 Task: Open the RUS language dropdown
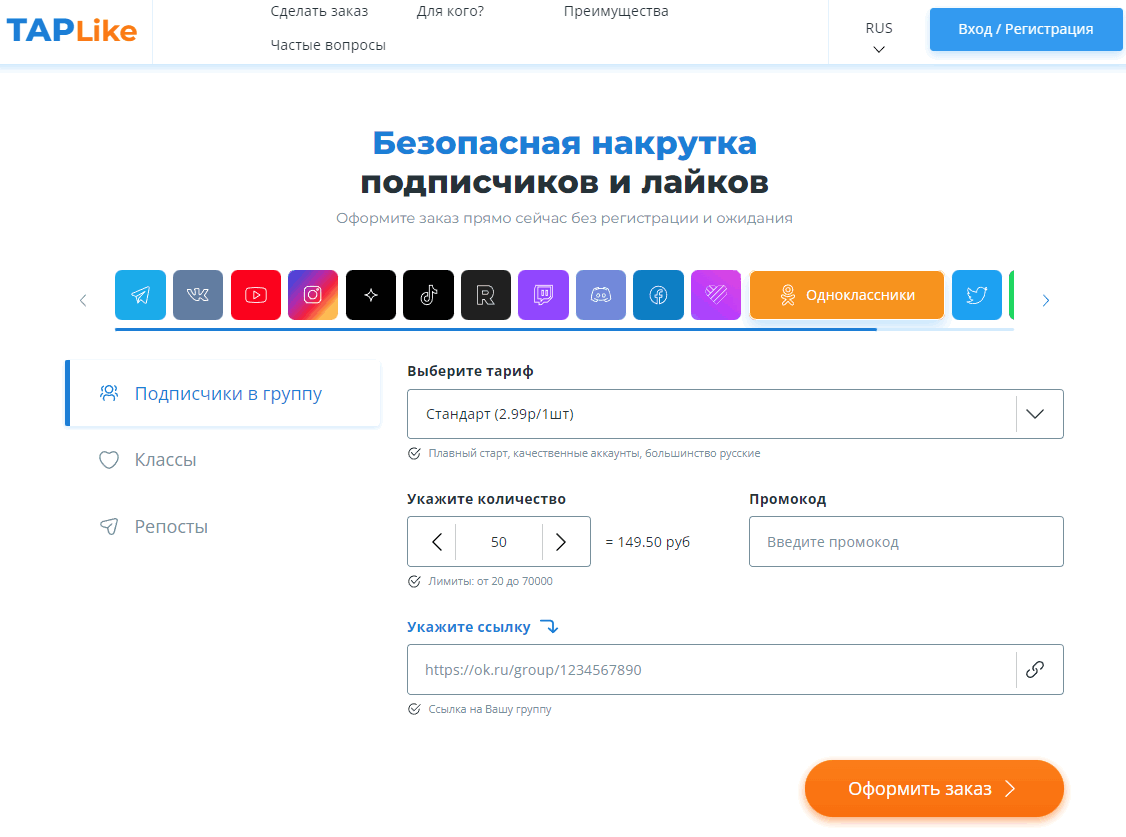pos(879,36)
